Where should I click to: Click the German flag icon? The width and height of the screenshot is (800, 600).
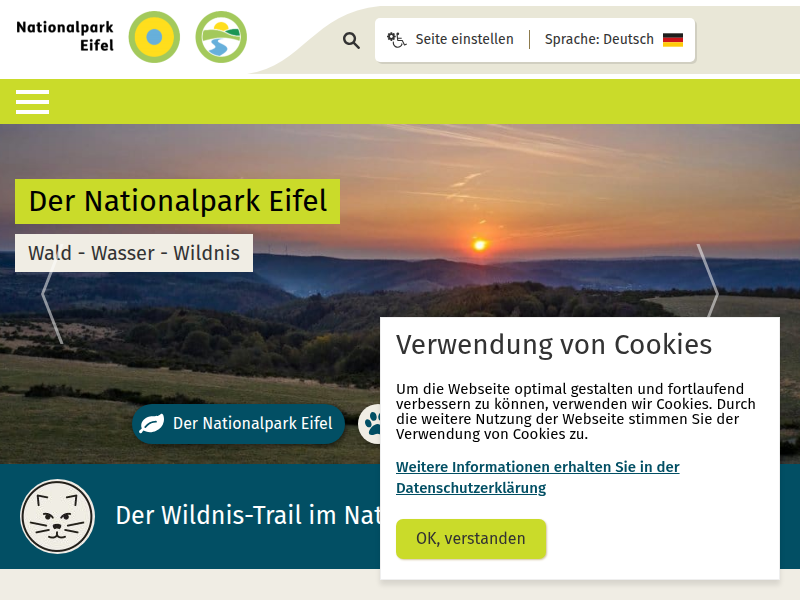[672, 39]
